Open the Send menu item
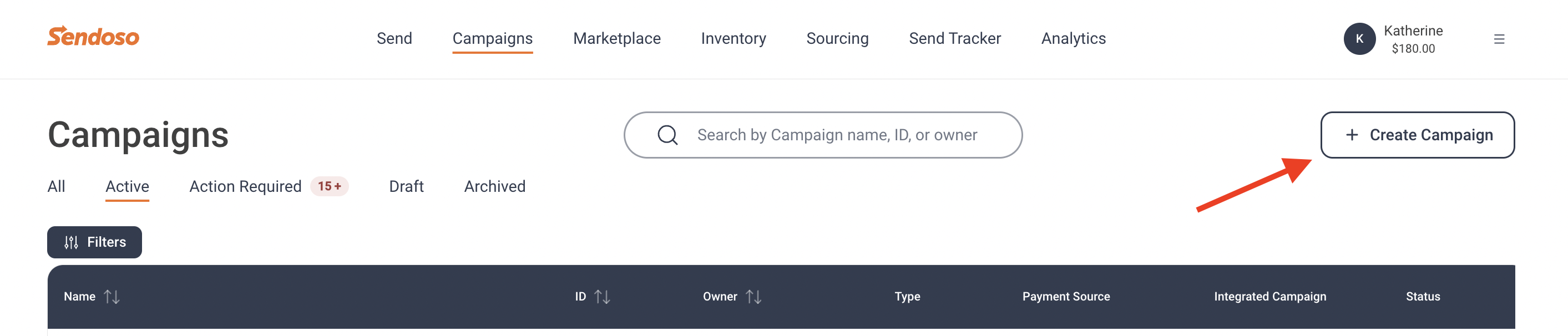 pyautogui.click(x=394, y=38)
